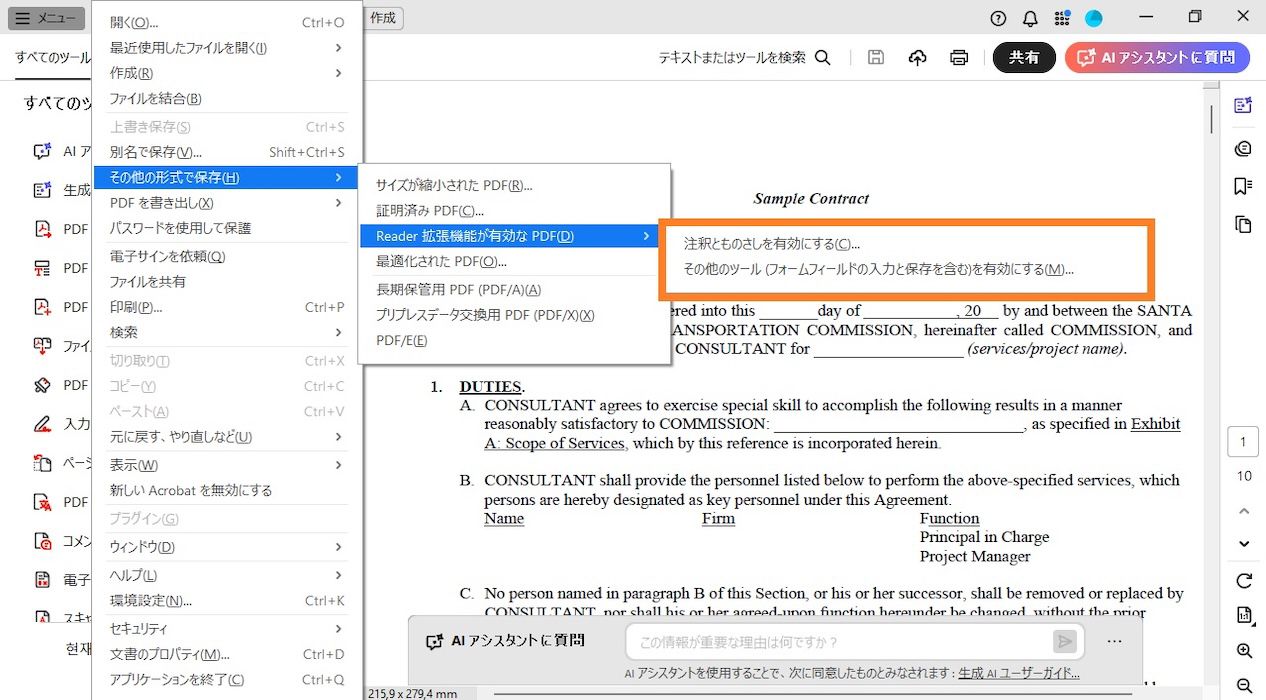Zoom in using the magnifier plus icon
The image size is (1266, 700).
pos(1243,650)
